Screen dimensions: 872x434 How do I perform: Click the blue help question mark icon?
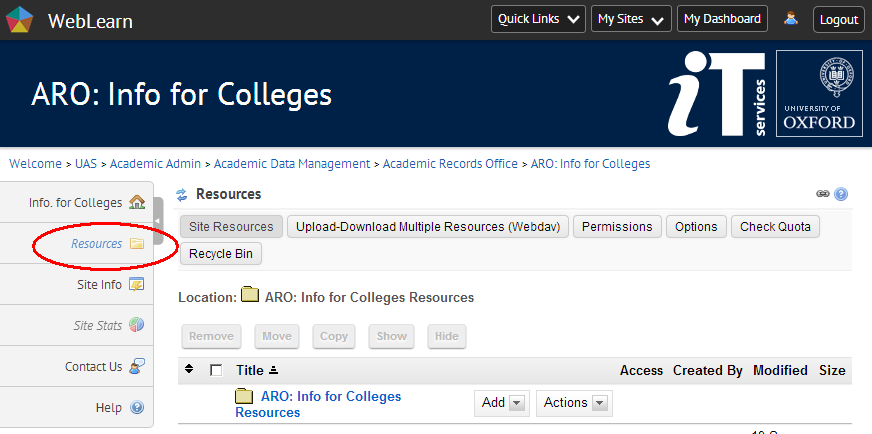point(841,195)
